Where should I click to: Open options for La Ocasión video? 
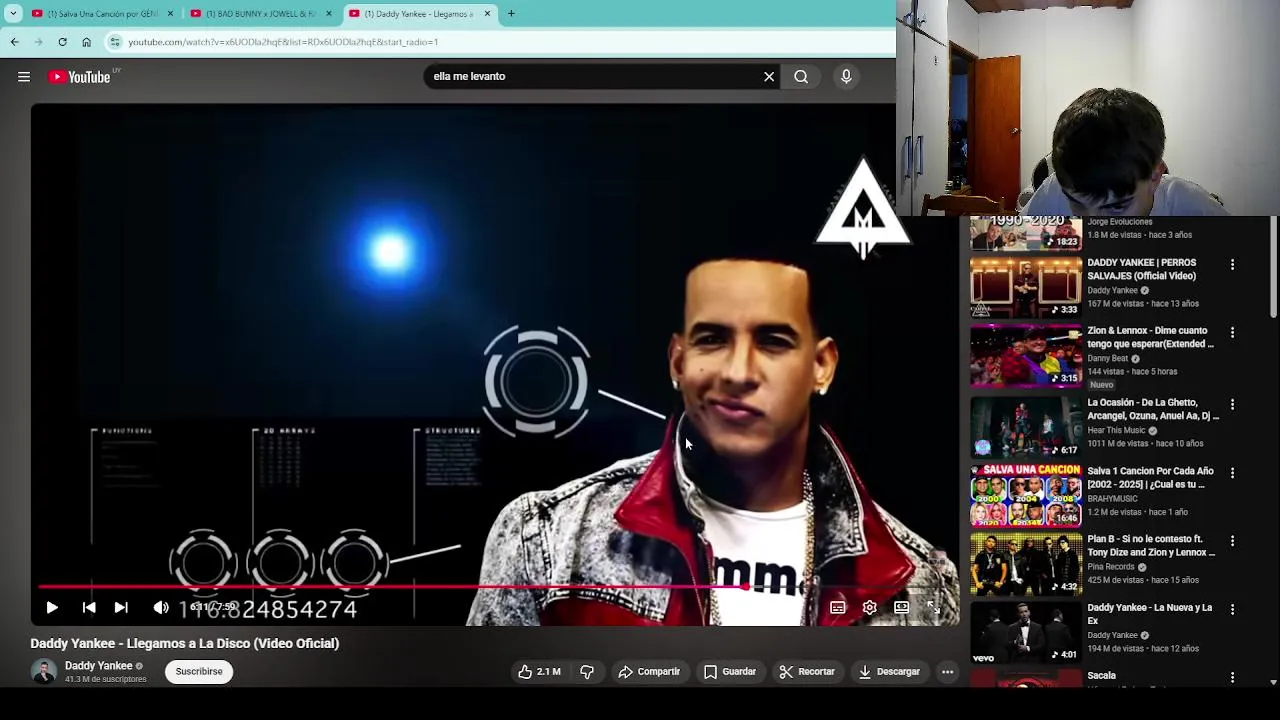tap(1232, 404)
